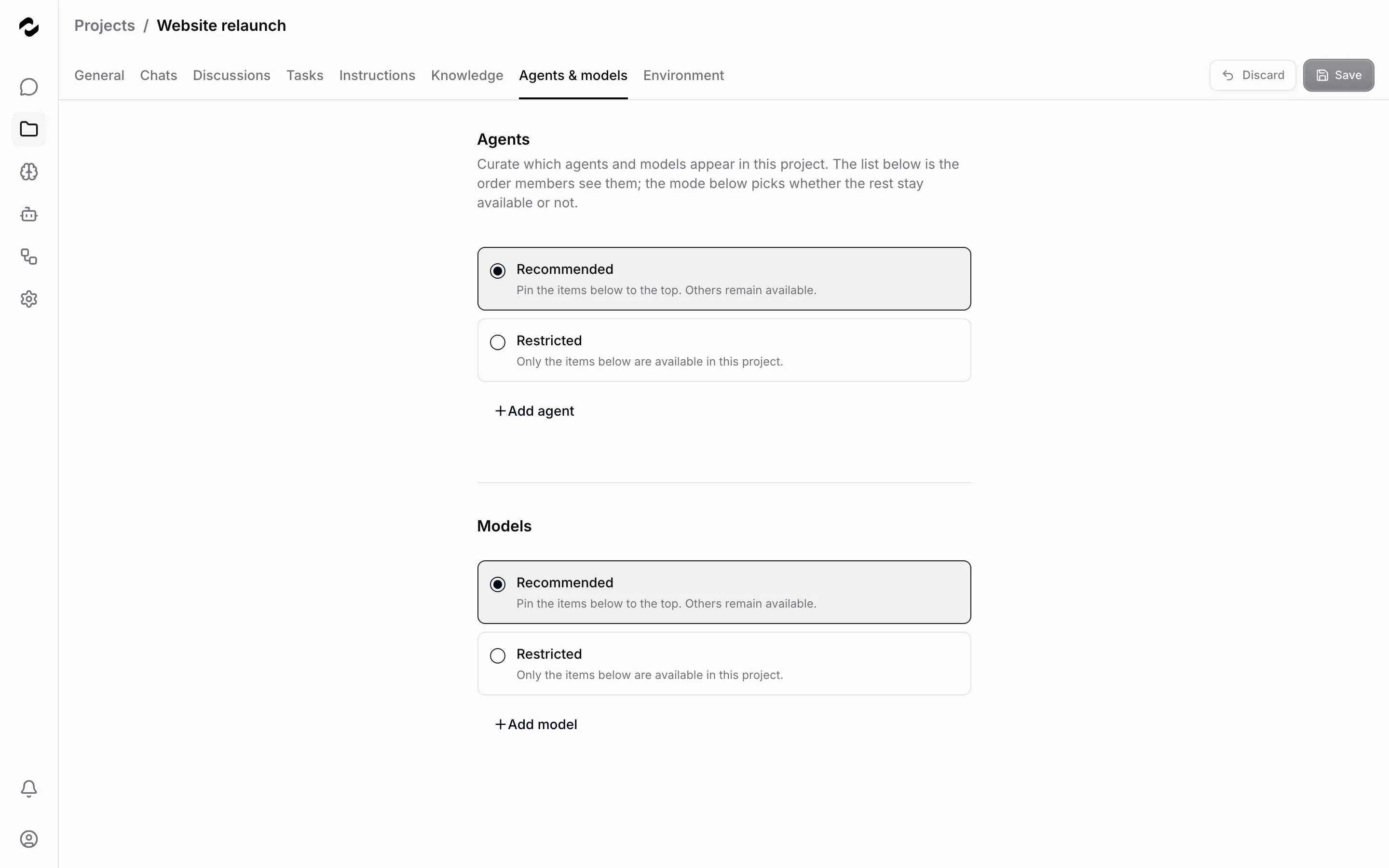The height and width of the screenshot is (868, 1389).
Task: Click the app logo in the sidebar
Action: 29,27
